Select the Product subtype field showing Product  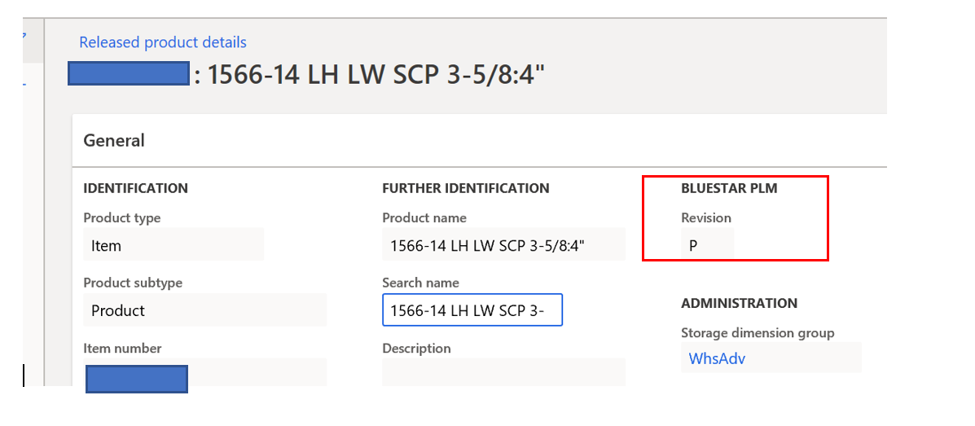(x=204, y=310)
